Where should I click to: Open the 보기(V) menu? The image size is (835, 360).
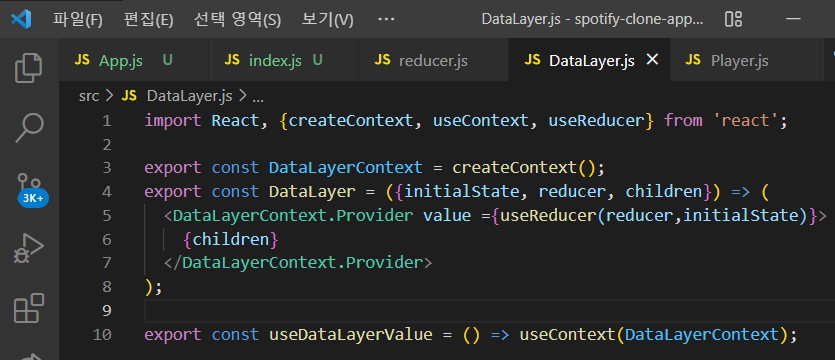click(x=328, y=20)
